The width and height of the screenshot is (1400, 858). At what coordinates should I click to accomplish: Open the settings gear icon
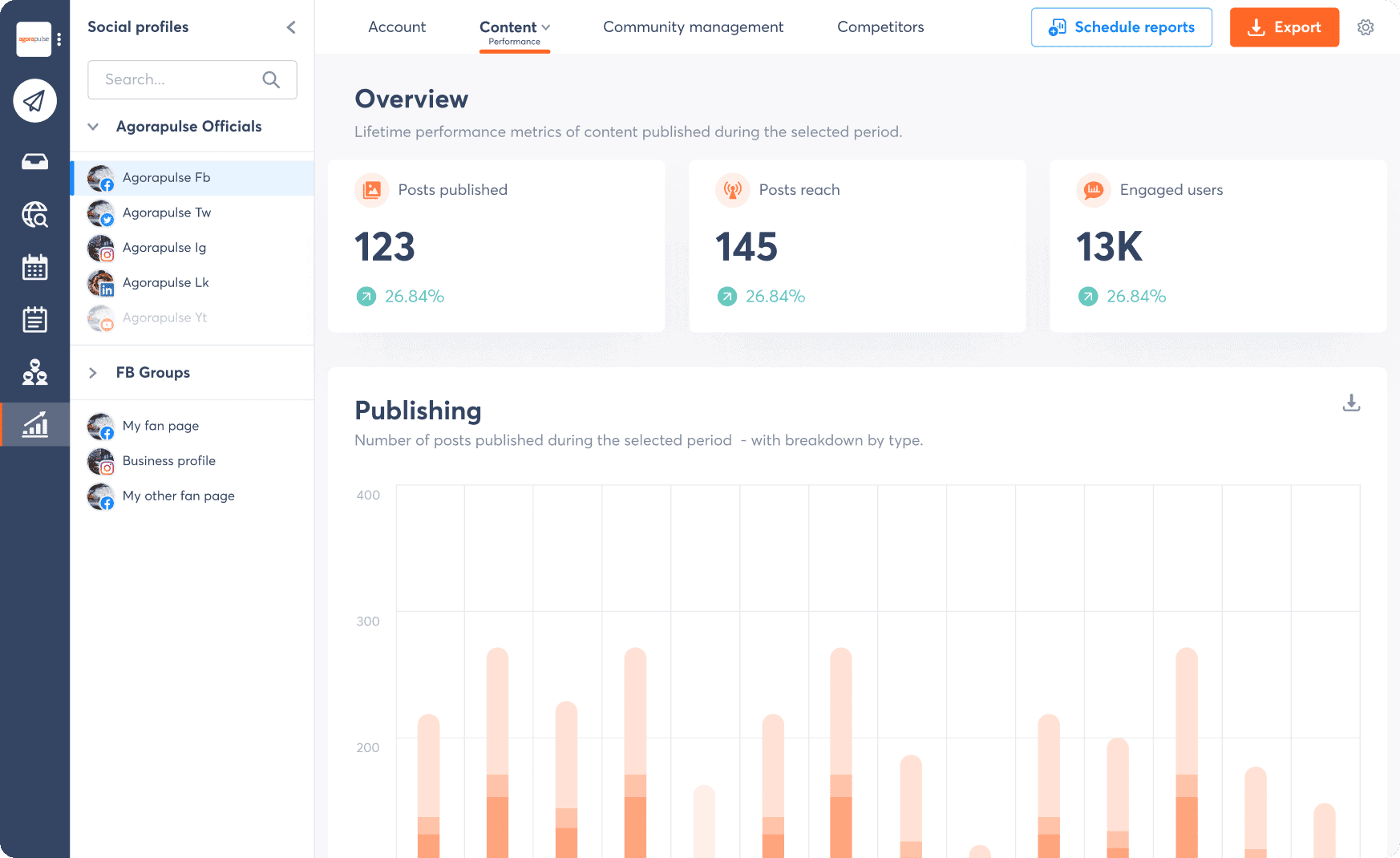1366,27
